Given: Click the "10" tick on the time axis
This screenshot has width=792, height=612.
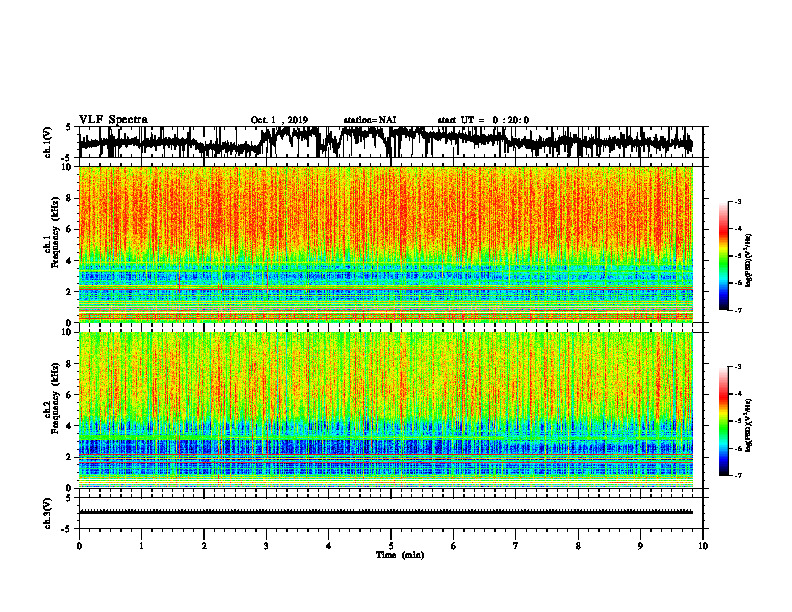Looking at the screenshot, I should (703, 546).
